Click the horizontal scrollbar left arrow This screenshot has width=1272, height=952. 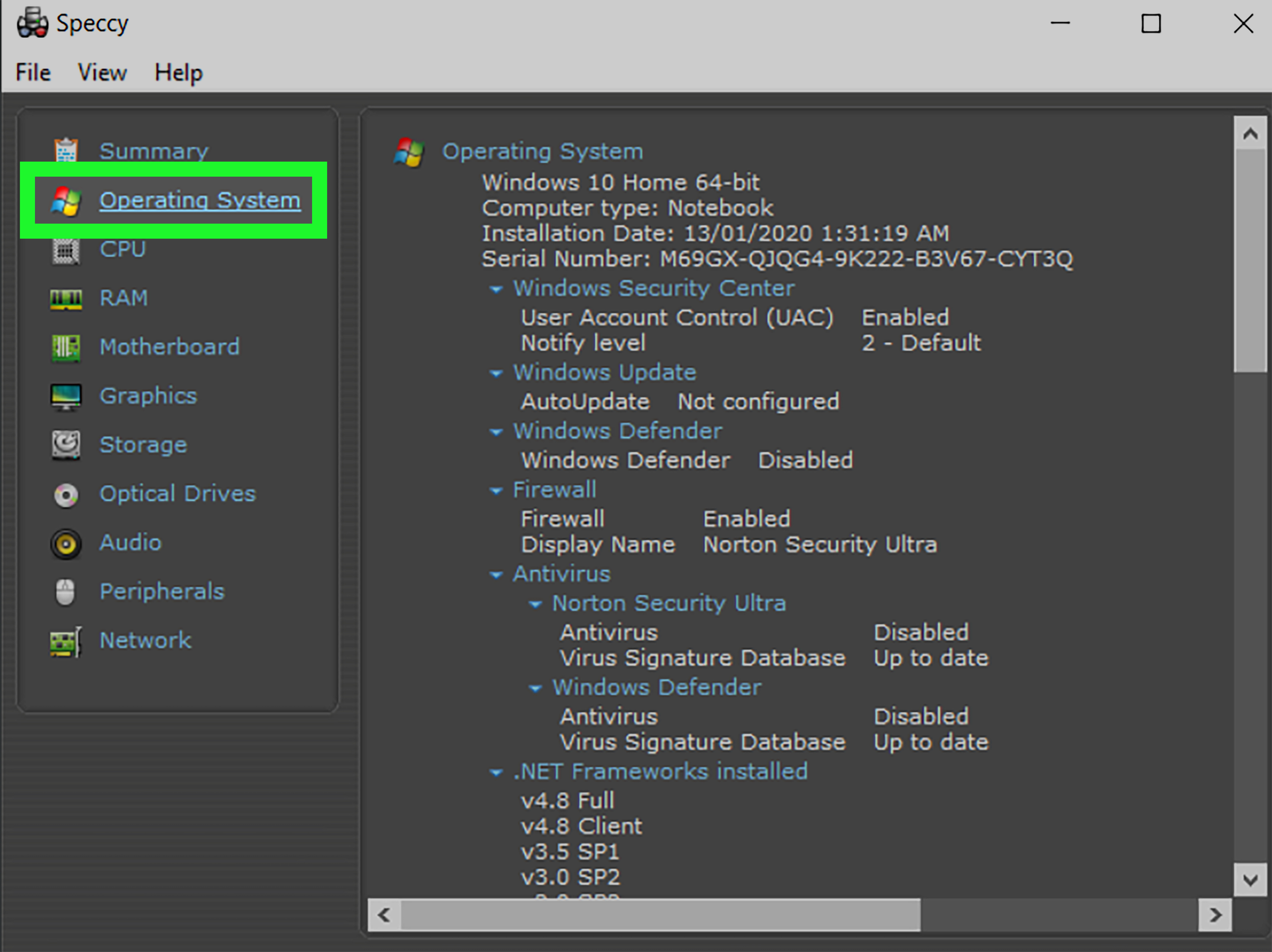[384, 915]
